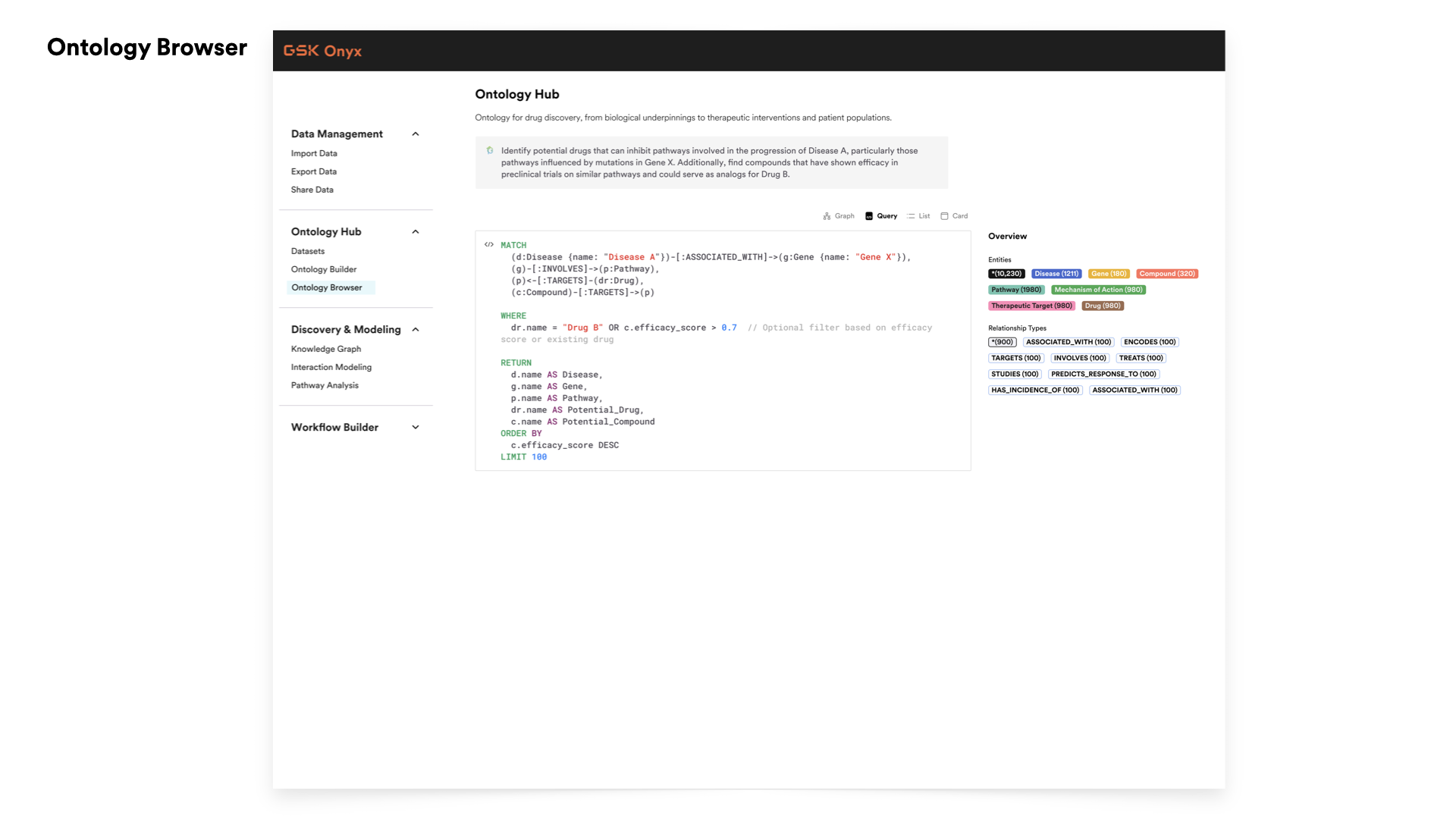Select the ENCODES (100) relationship
Image resolution: width=1456 pixels, height=819 pixels.
1150,342
